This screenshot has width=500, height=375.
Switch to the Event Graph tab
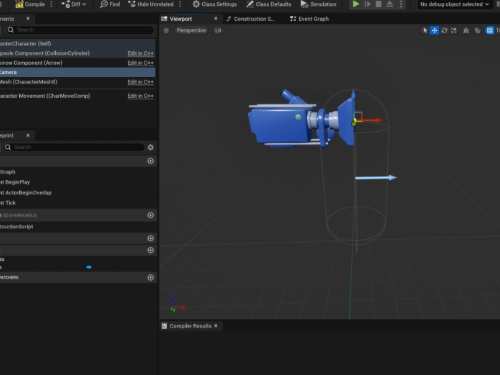tap(309, 19)
